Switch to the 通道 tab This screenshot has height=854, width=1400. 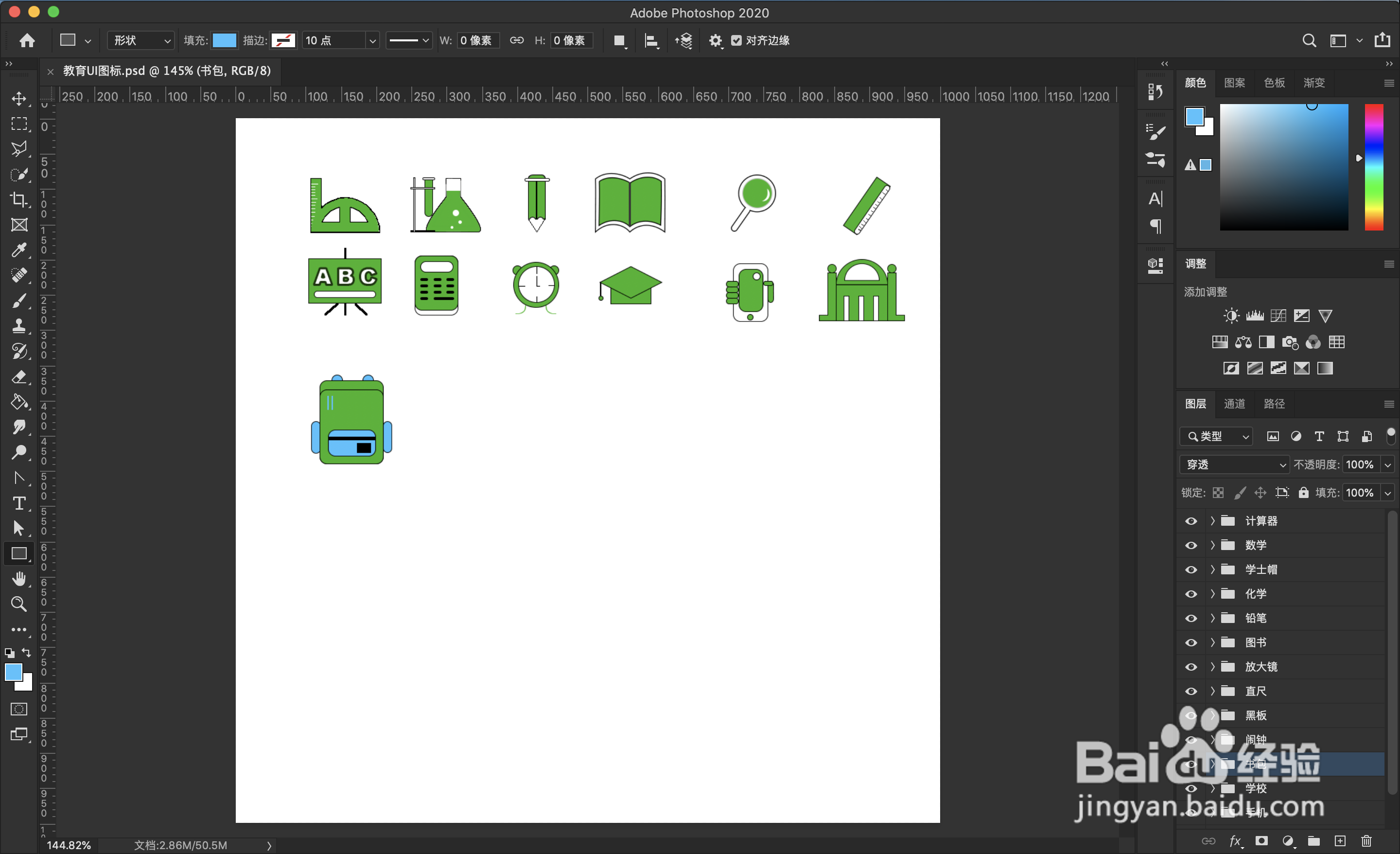pyautogui.click(x=1234, y=404)
